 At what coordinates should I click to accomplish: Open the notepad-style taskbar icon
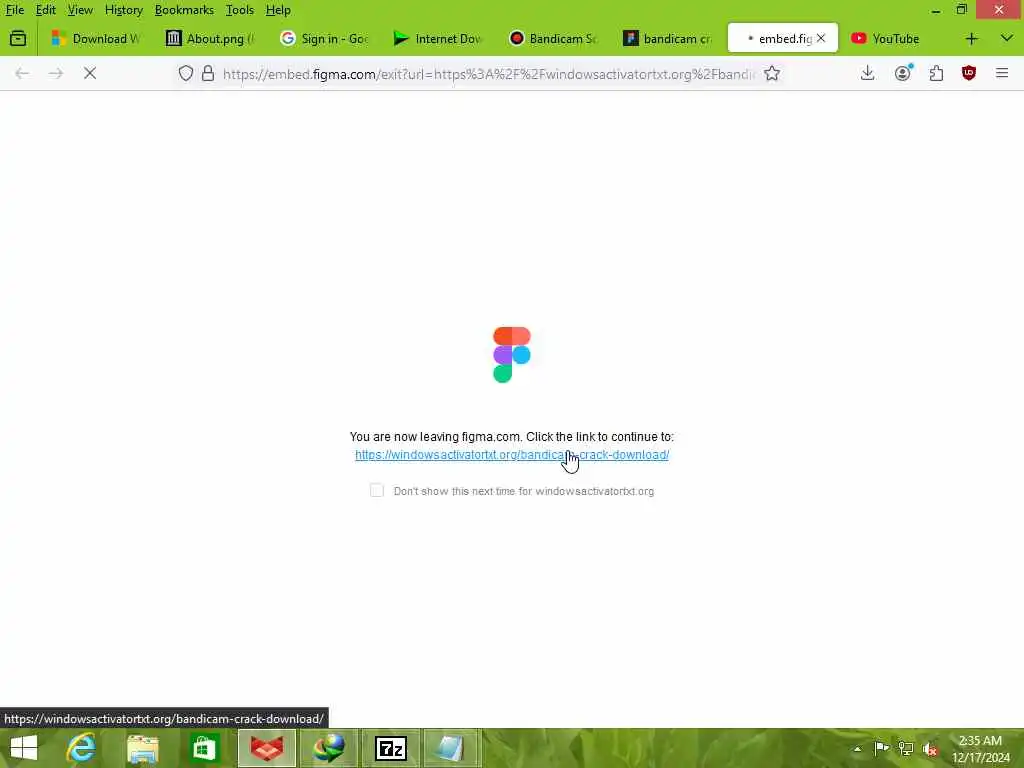[x=451, y=748]
